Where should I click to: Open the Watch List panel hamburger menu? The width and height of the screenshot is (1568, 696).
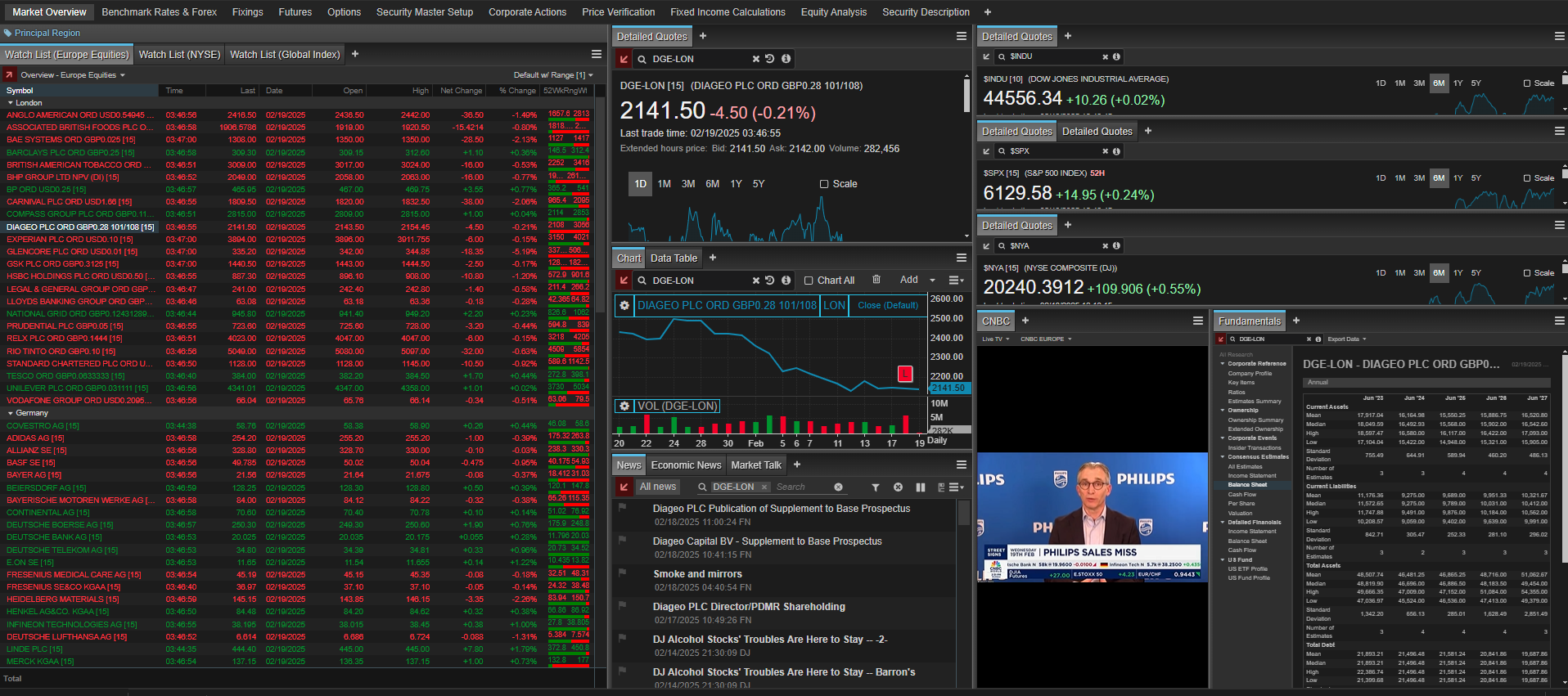click(x=597, y=54)
